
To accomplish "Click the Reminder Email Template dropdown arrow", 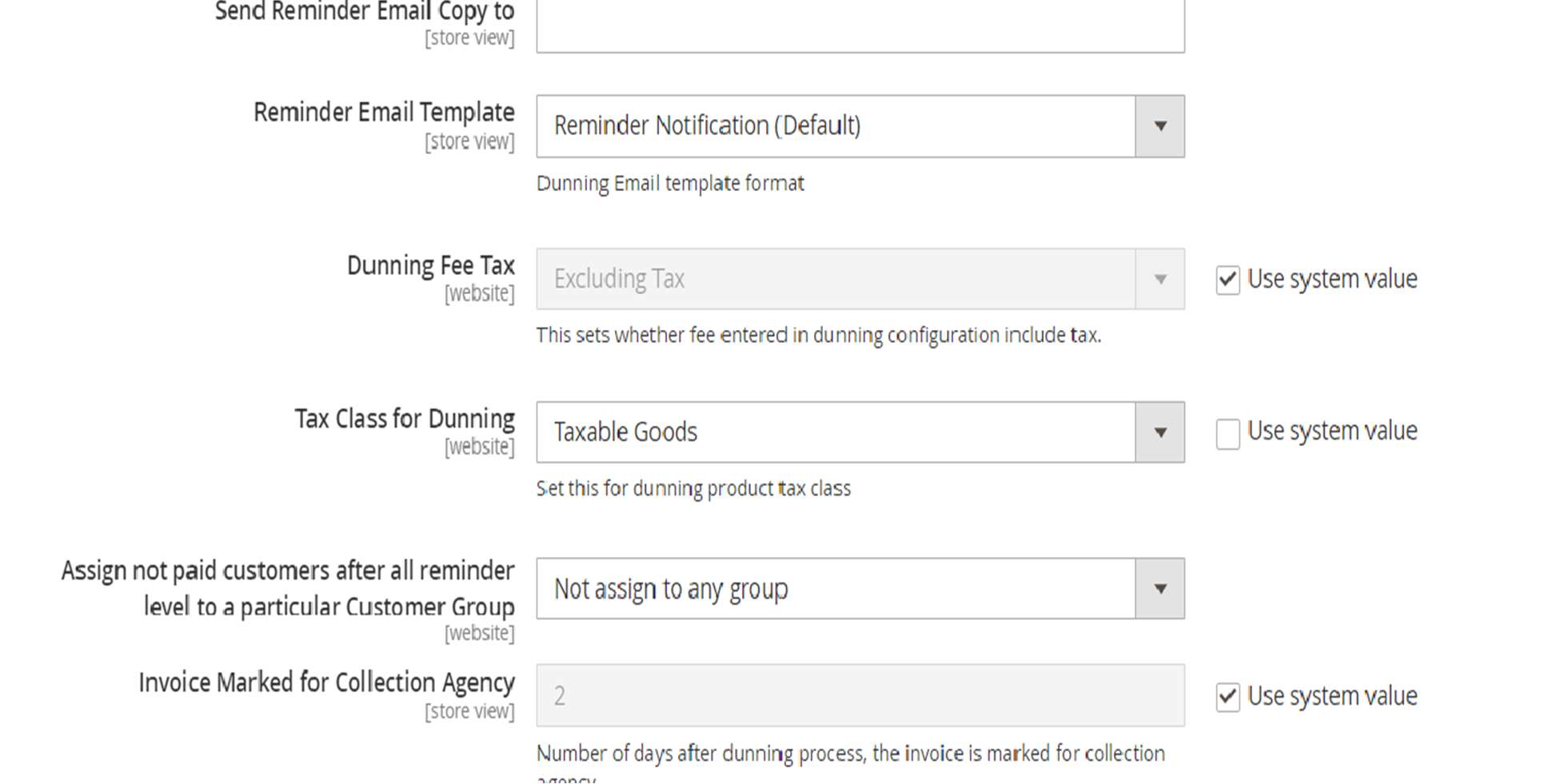I will tap(1160, 126).
